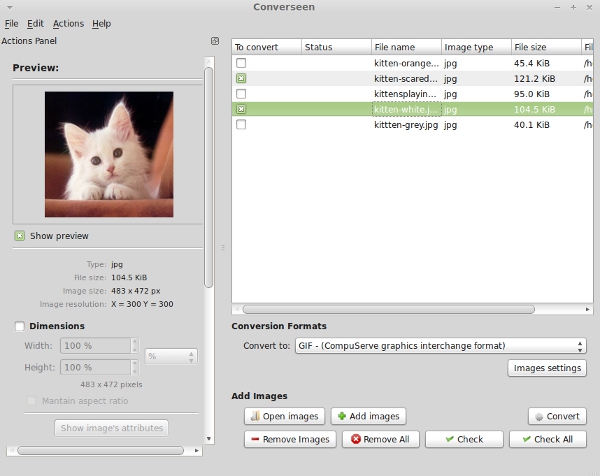Click the green plus Add images button
This screenshot has width=600, height=476.
368,416
